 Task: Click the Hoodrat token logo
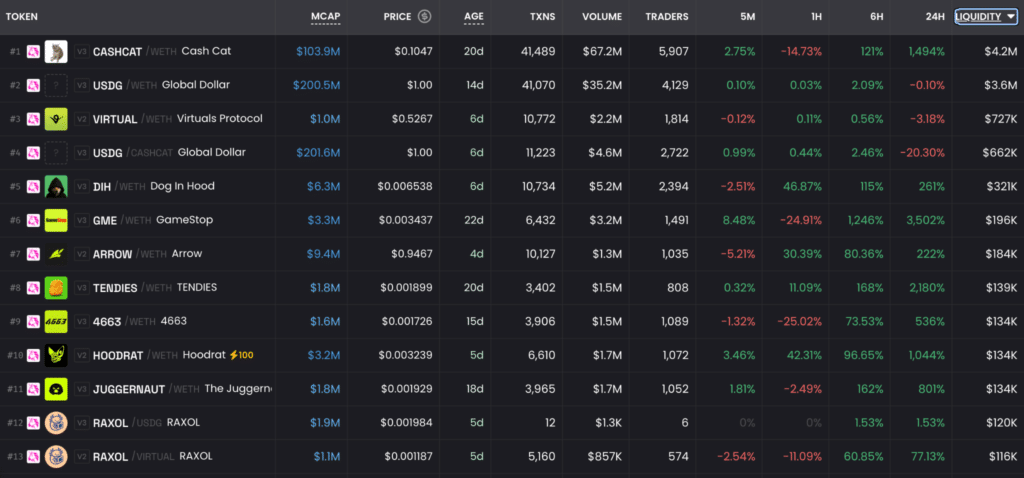click(56, 355)
